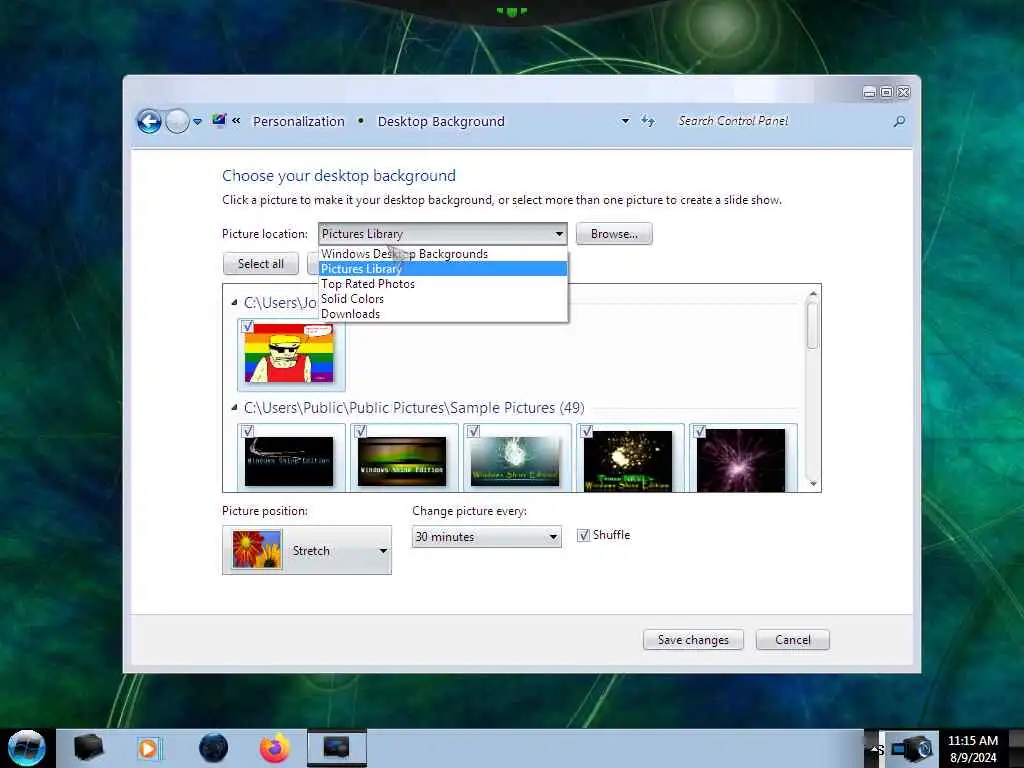1024x768 pixels.
Task: Close the Desktop Background window
Action: [x=904, y=93]
